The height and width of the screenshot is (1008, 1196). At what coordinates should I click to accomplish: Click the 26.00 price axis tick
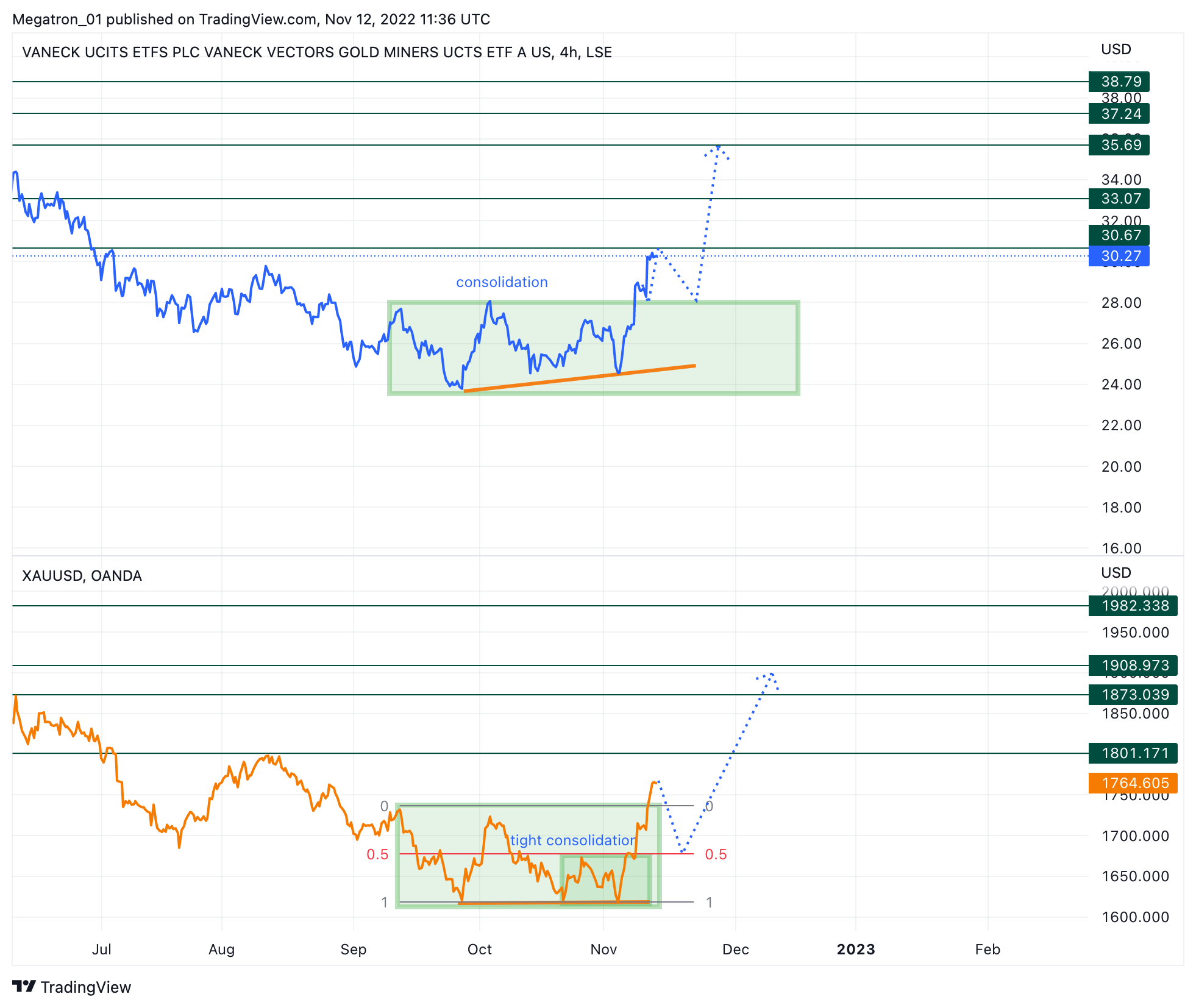point(1122,344)
